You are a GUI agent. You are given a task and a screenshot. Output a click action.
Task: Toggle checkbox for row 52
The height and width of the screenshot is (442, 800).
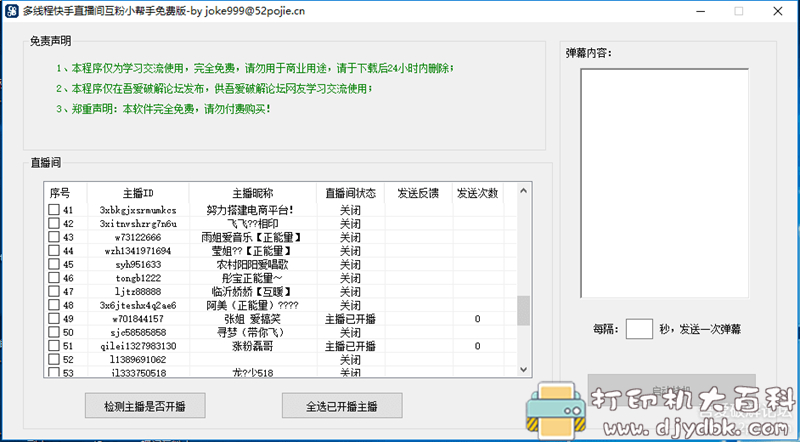pyautogui.click(x=54, y=359)
